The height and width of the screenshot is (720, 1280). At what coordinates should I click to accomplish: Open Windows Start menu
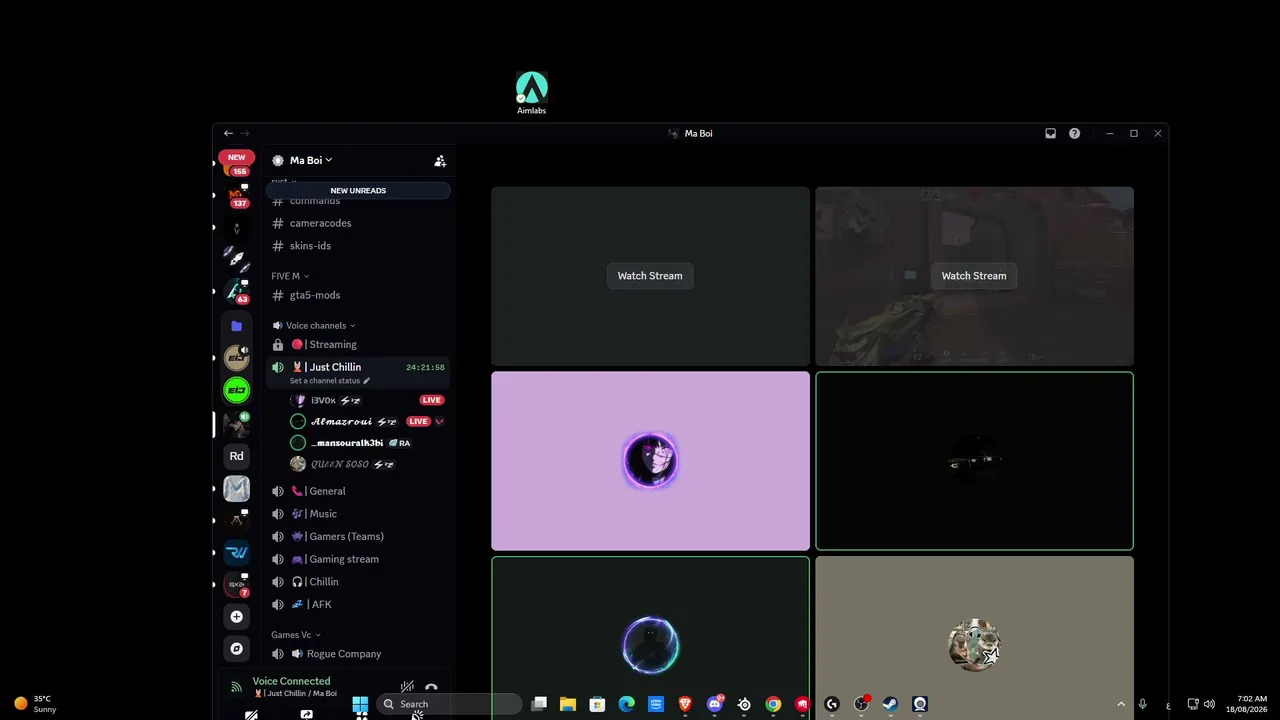(360, 704)
